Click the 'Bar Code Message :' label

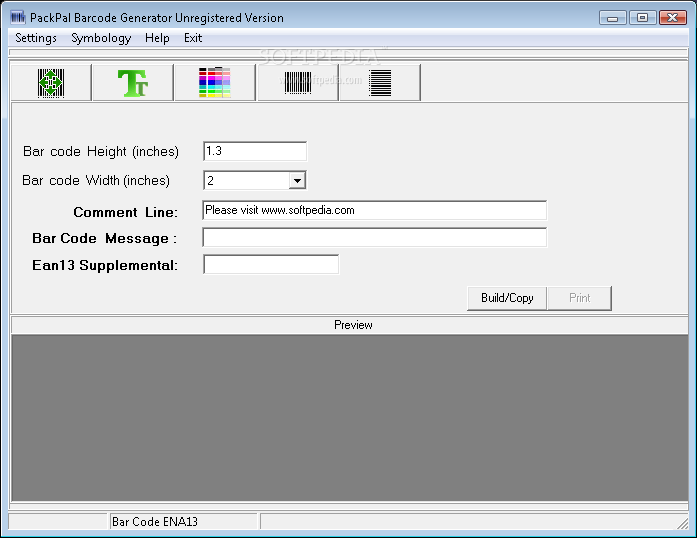click(x=104, y=238)
